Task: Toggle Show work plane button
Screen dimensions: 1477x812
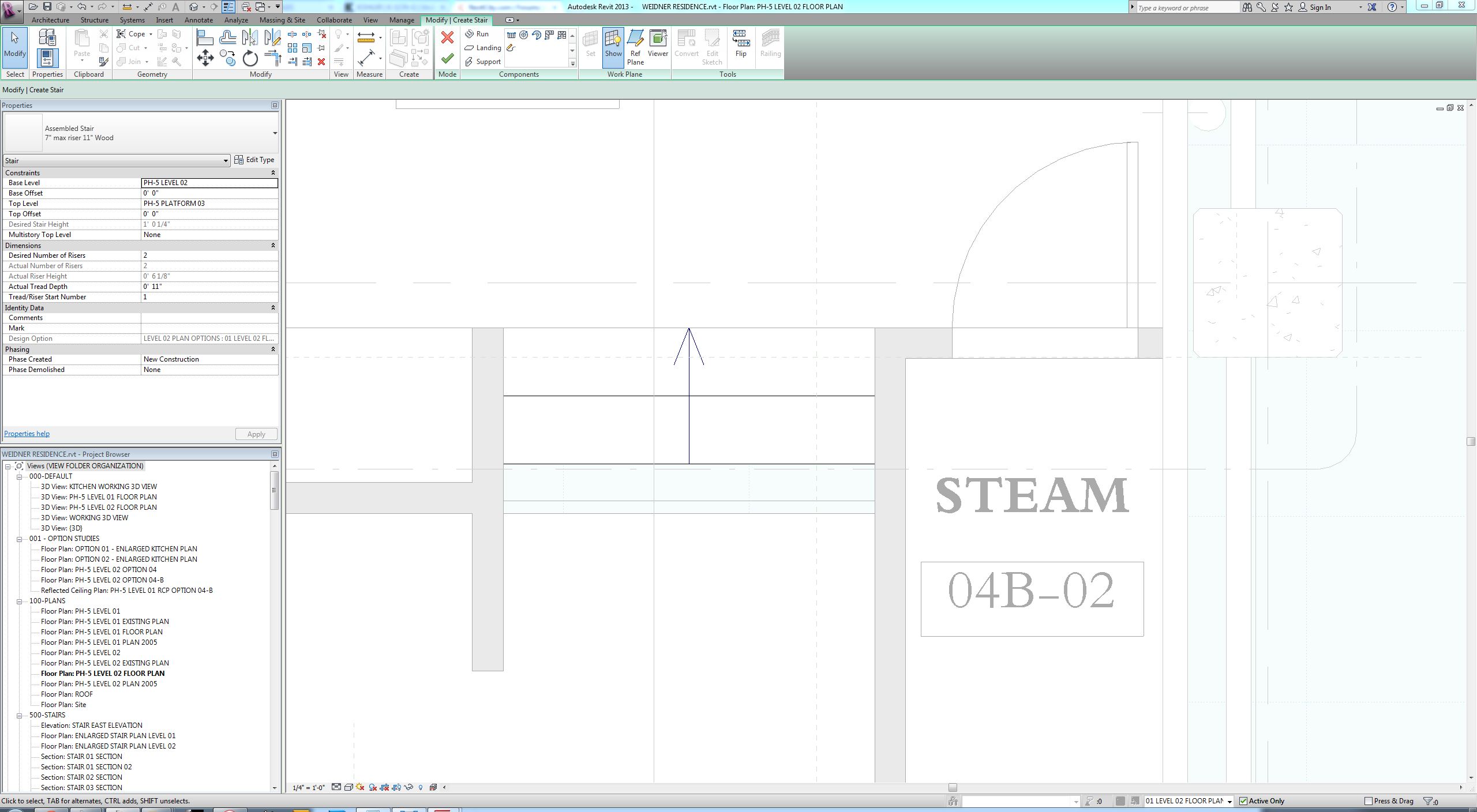Action: point(613,45)
